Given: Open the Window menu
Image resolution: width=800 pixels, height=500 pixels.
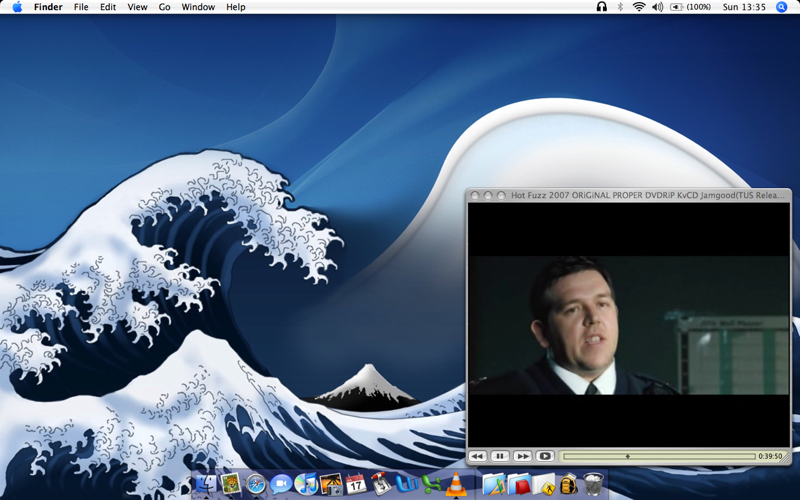Looking at the screenshot, I should coord(198,7).
